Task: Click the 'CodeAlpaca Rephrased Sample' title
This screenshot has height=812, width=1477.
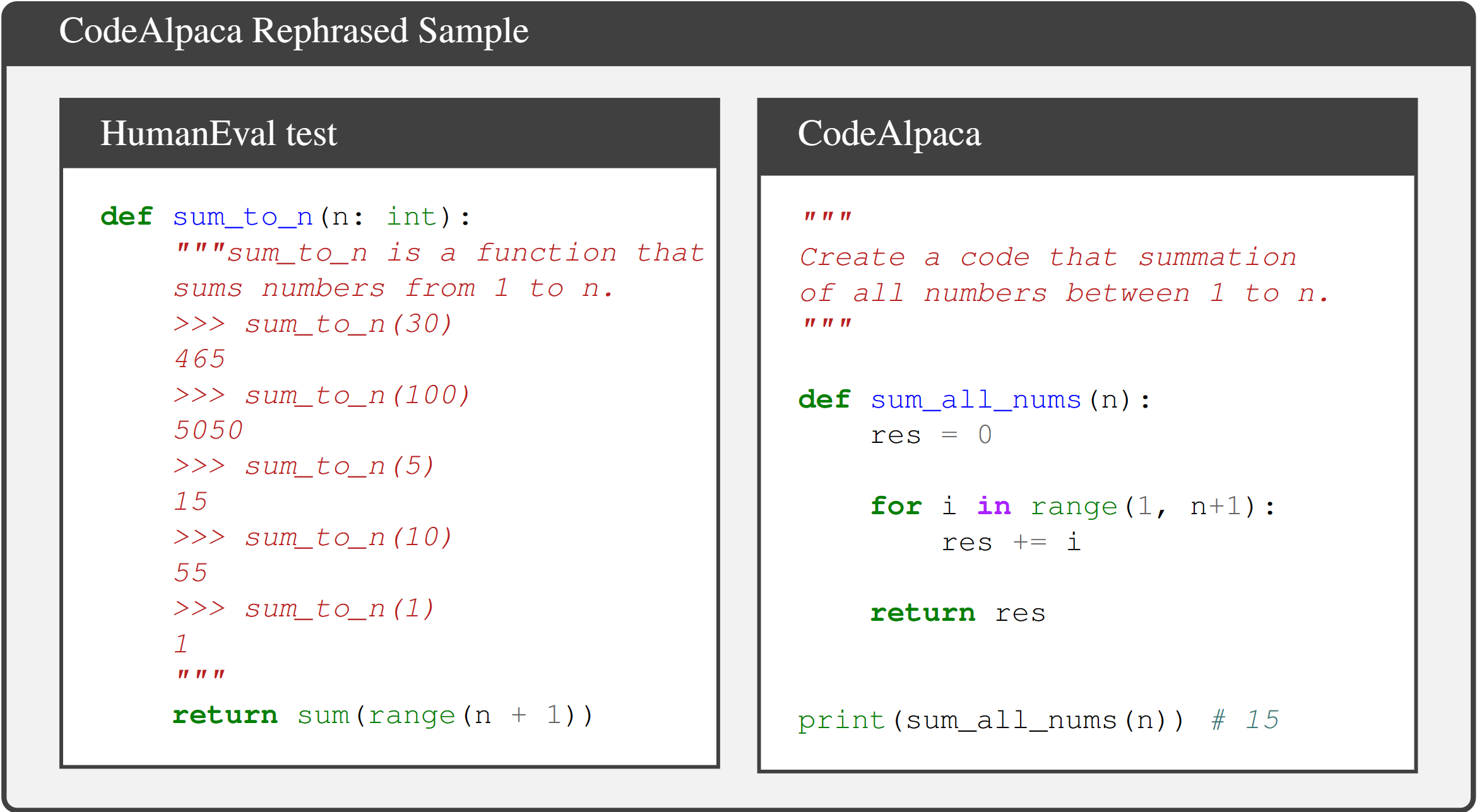Action: coord(294,32)
